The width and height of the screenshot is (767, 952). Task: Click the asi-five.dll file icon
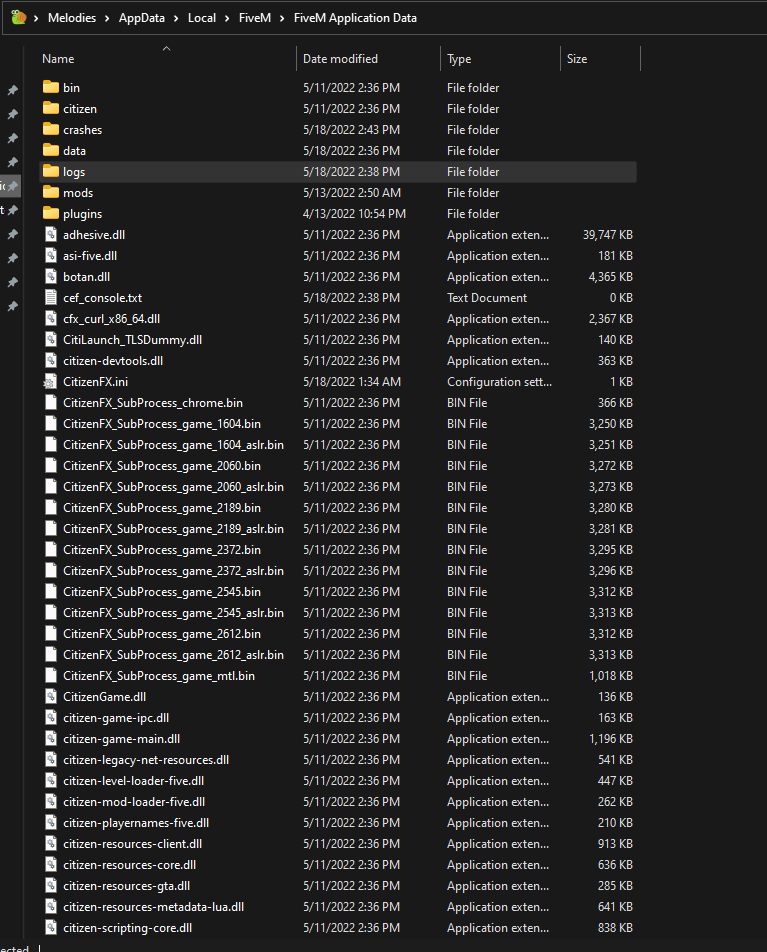tap(52, 256)
